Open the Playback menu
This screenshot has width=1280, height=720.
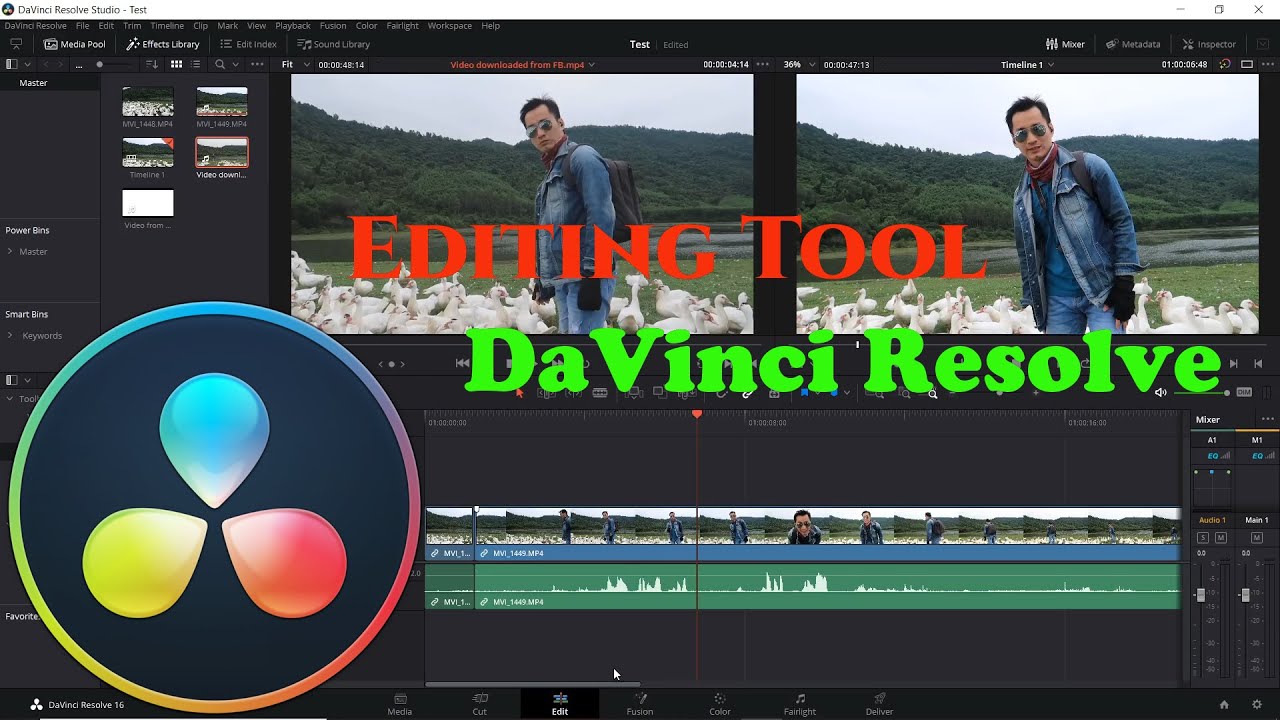[x=293, y=26]
